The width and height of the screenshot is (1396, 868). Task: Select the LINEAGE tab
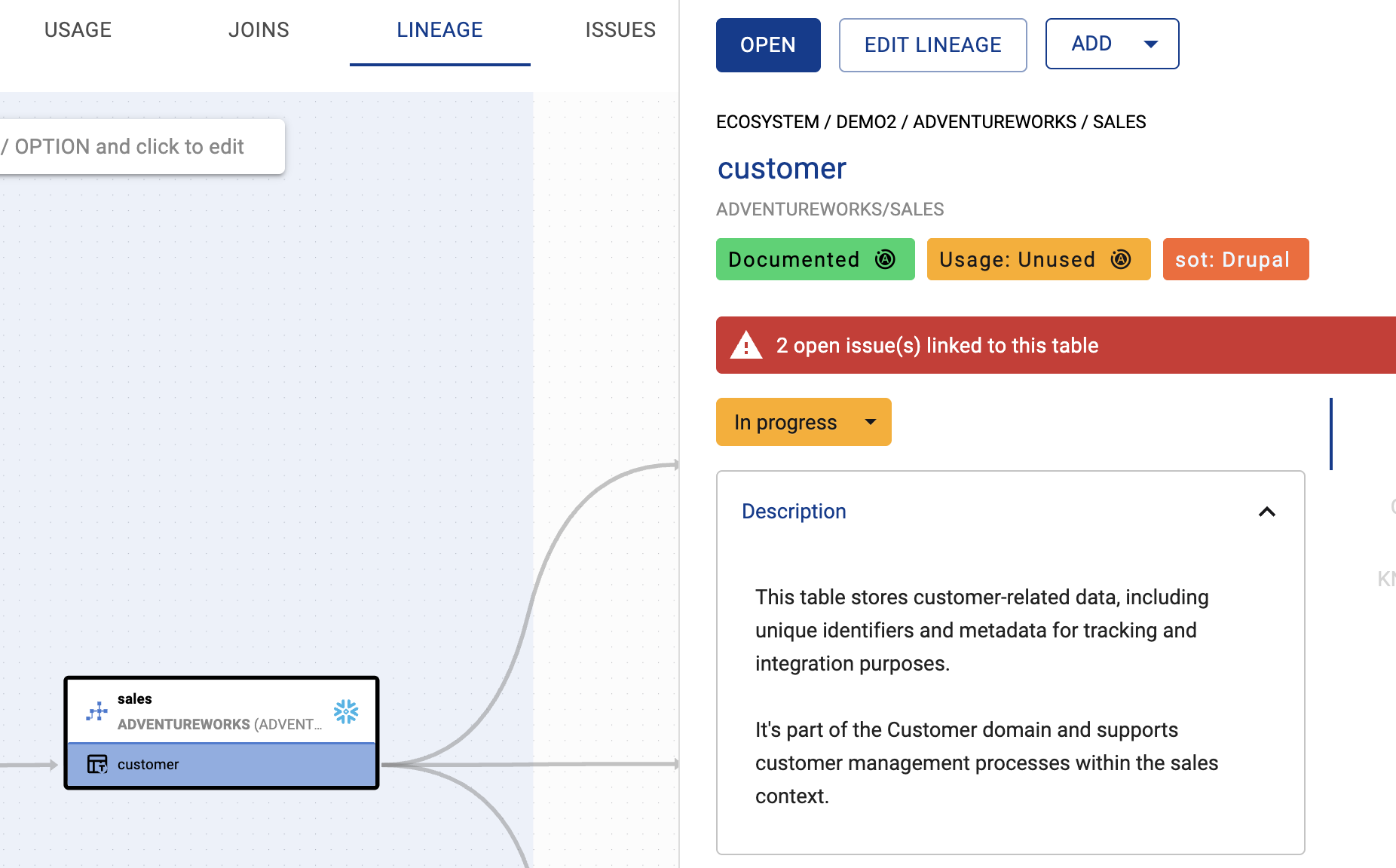point(439,30)
